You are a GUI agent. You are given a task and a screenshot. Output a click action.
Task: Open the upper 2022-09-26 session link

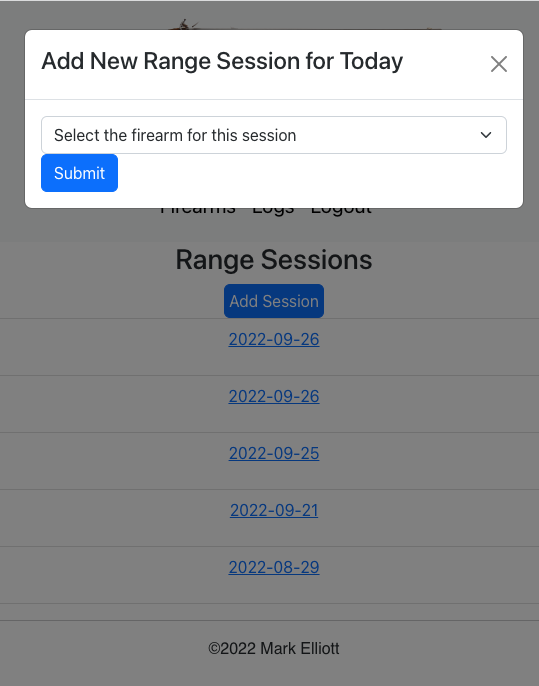pyautogui.click(x=274, y=340)
